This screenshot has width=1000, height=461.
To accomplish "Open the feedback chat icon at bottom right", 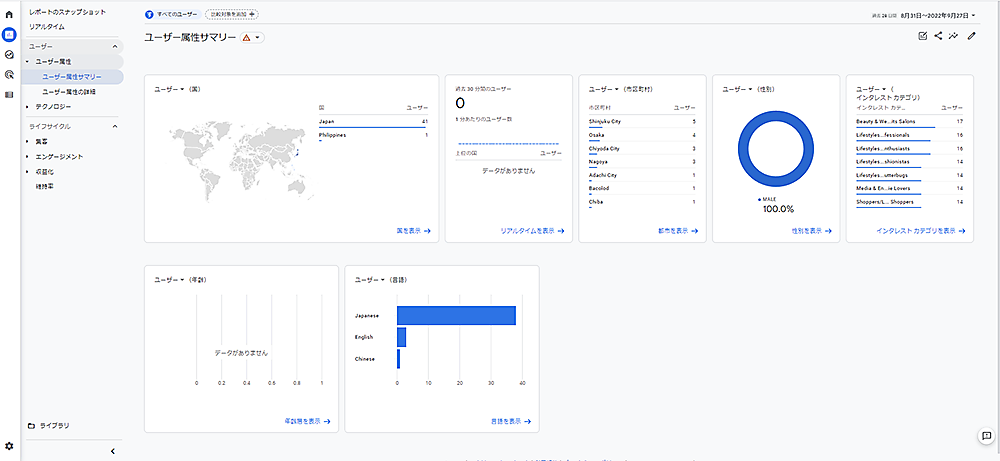I will (984, 436).
